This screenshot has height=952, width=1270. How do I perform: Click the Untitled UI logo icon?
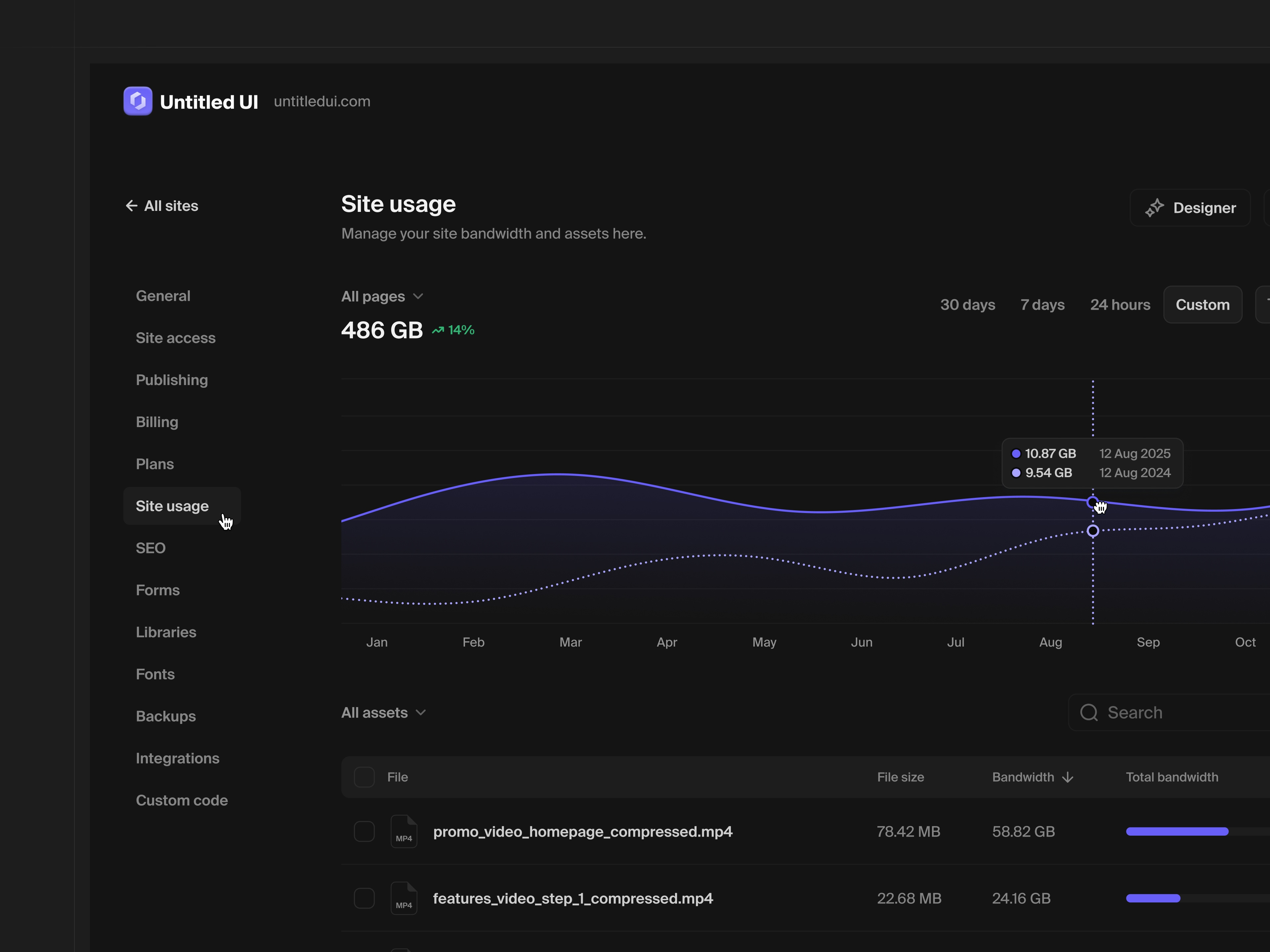tap(137, 101)
